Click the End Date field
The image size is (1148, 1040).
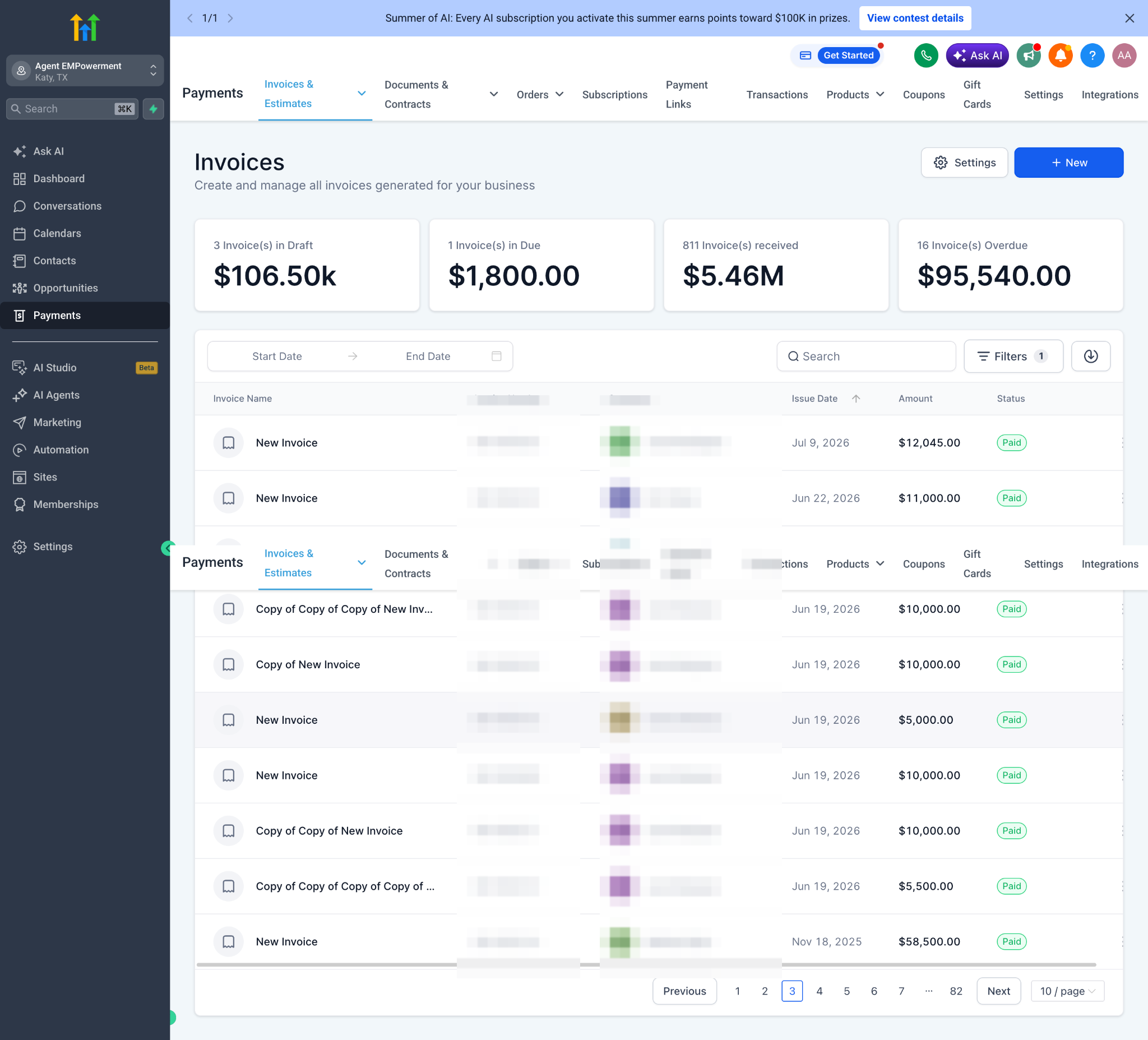pos(428,356)
